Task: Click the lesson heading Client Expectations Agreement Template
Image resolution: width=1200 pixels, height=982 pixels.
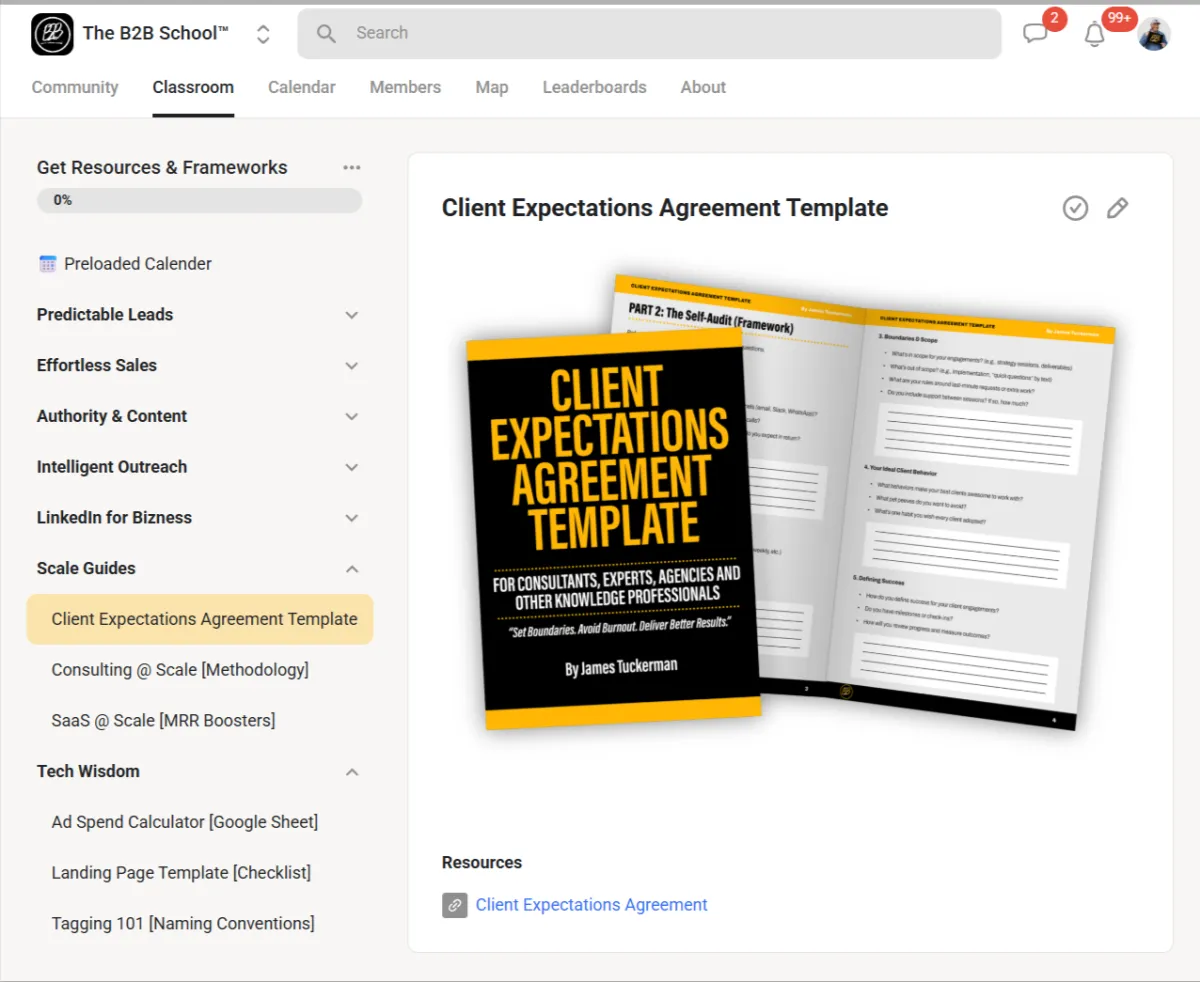Action: 665,208
